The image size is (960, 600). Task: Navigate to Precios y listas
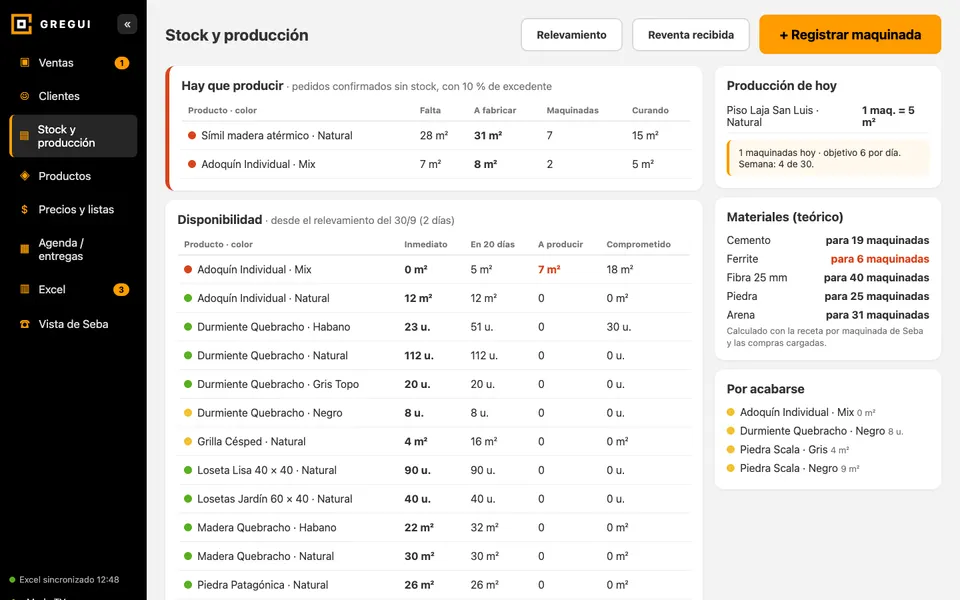73,209
